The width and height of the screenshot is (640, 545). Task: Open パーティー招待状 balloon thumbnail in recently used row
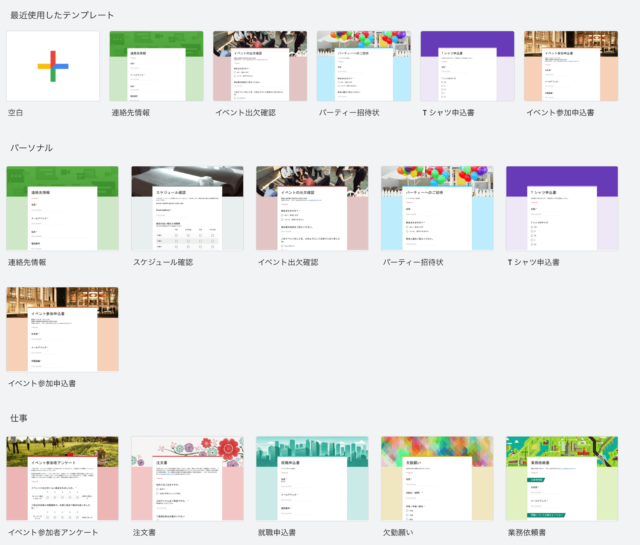[x=364, y=66]
